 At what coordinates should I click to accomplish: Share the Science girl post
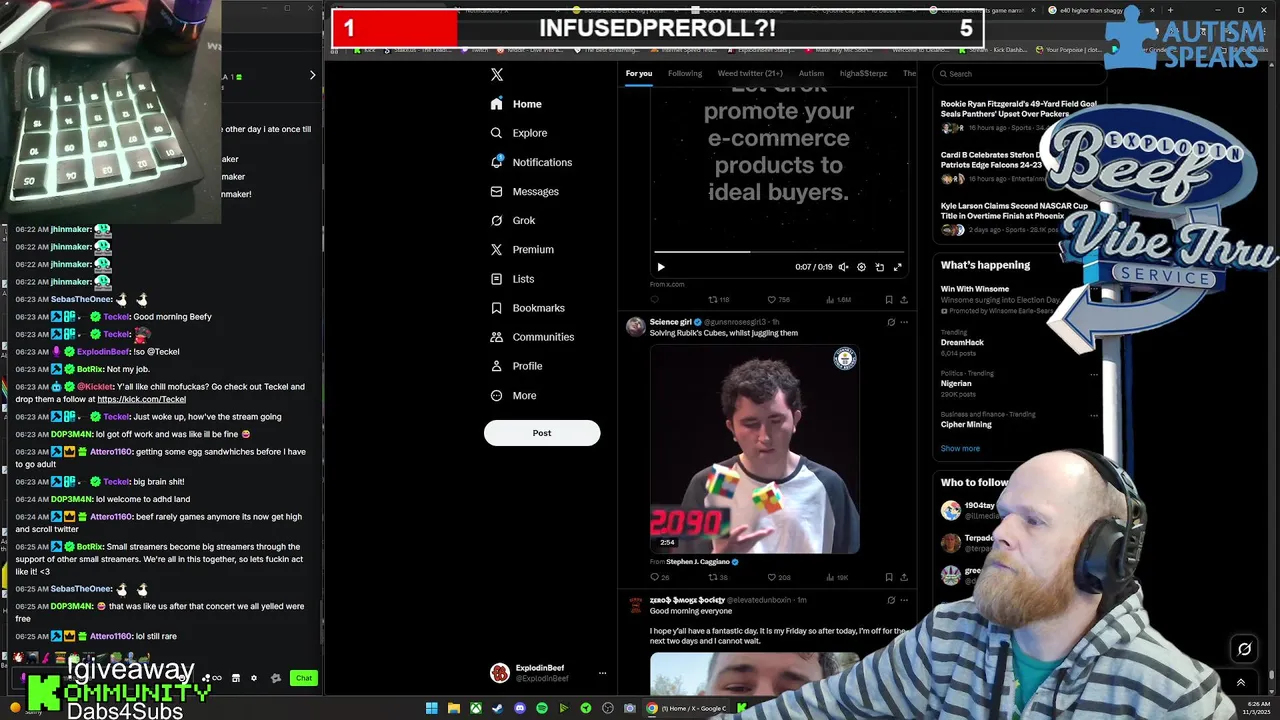[904, 577]
